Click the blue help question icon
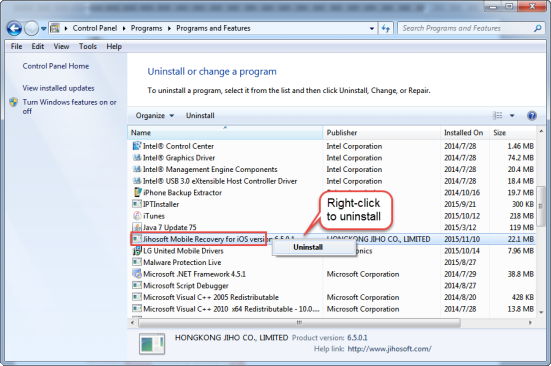Viewport: 551px width, 366px height. (x=532, y=116)
